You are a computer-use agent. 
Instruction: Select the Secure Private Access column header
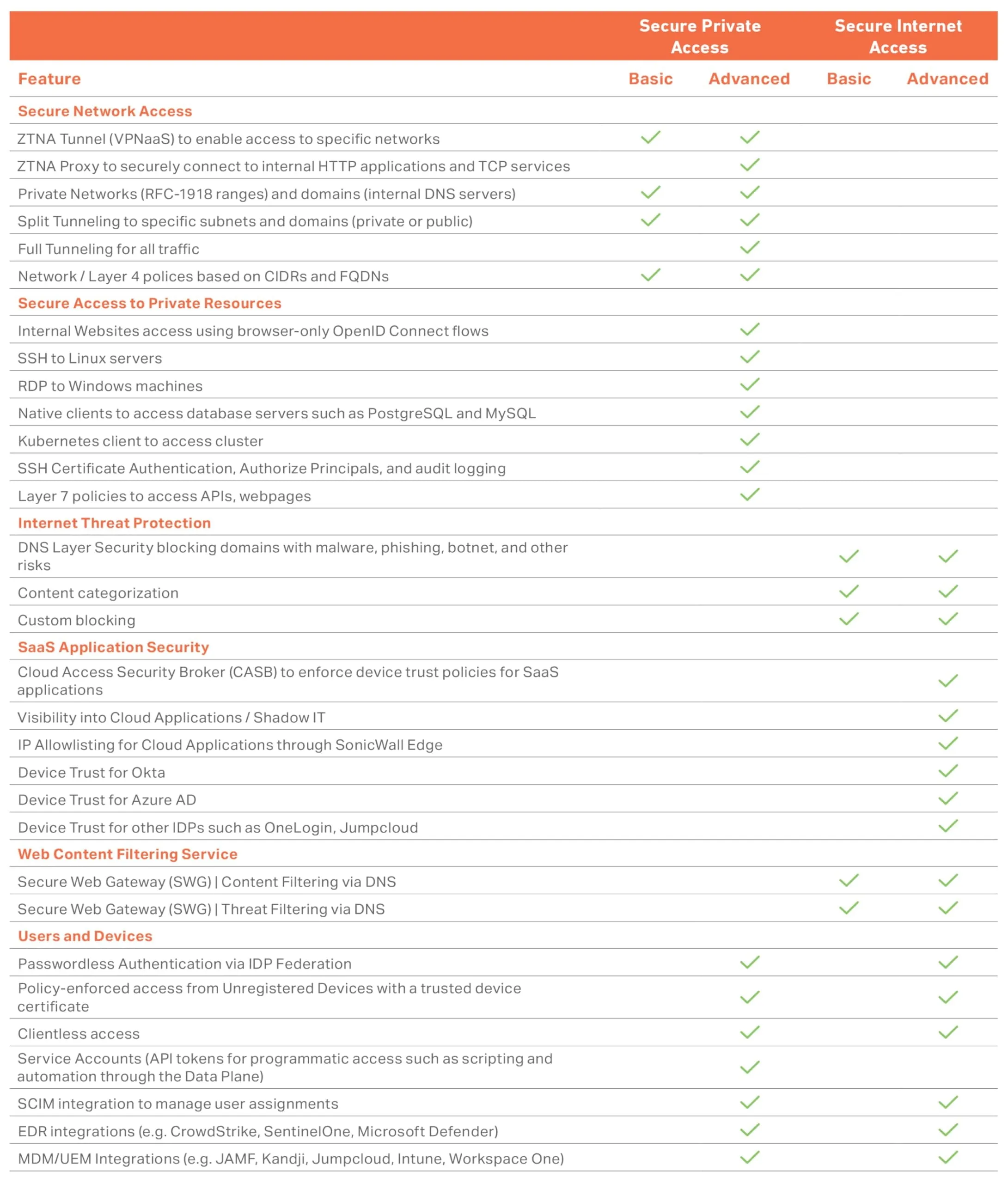click(700, 37)
